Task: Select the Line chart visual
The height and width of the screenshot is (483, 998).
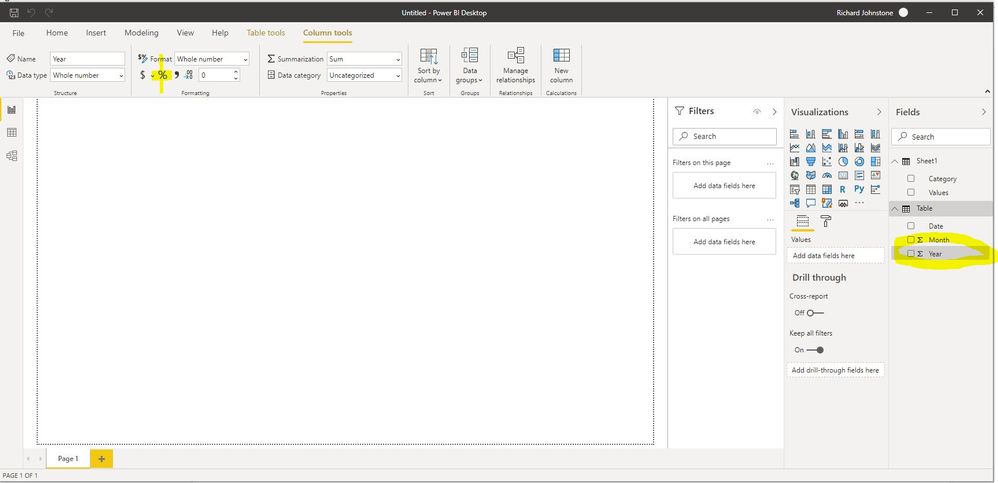Action: point(794,148)
